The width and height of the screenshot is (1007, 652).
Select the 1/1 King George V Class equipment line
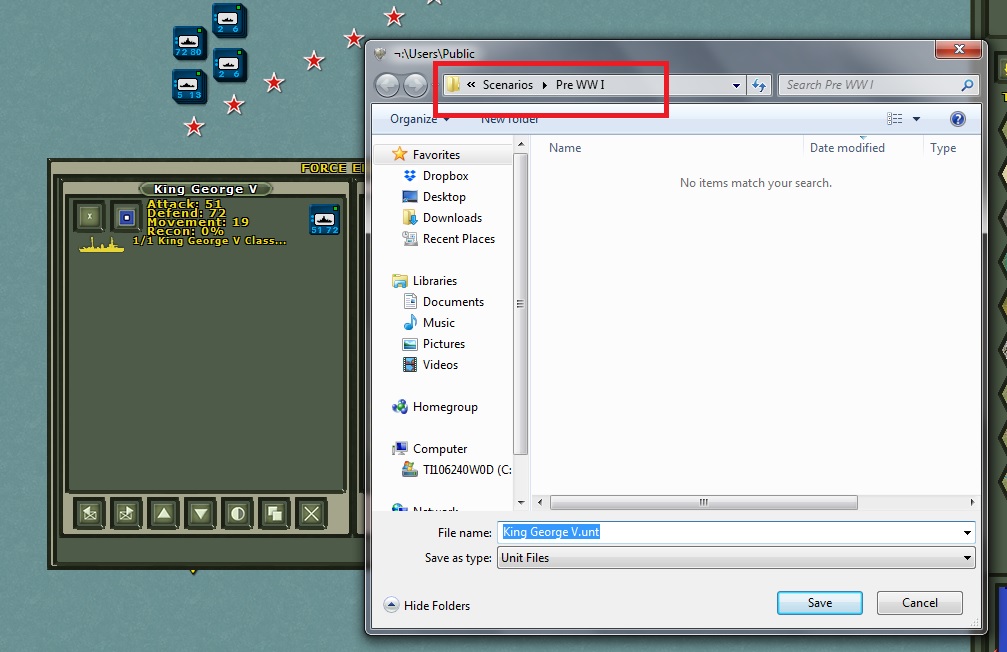[209, 241]
